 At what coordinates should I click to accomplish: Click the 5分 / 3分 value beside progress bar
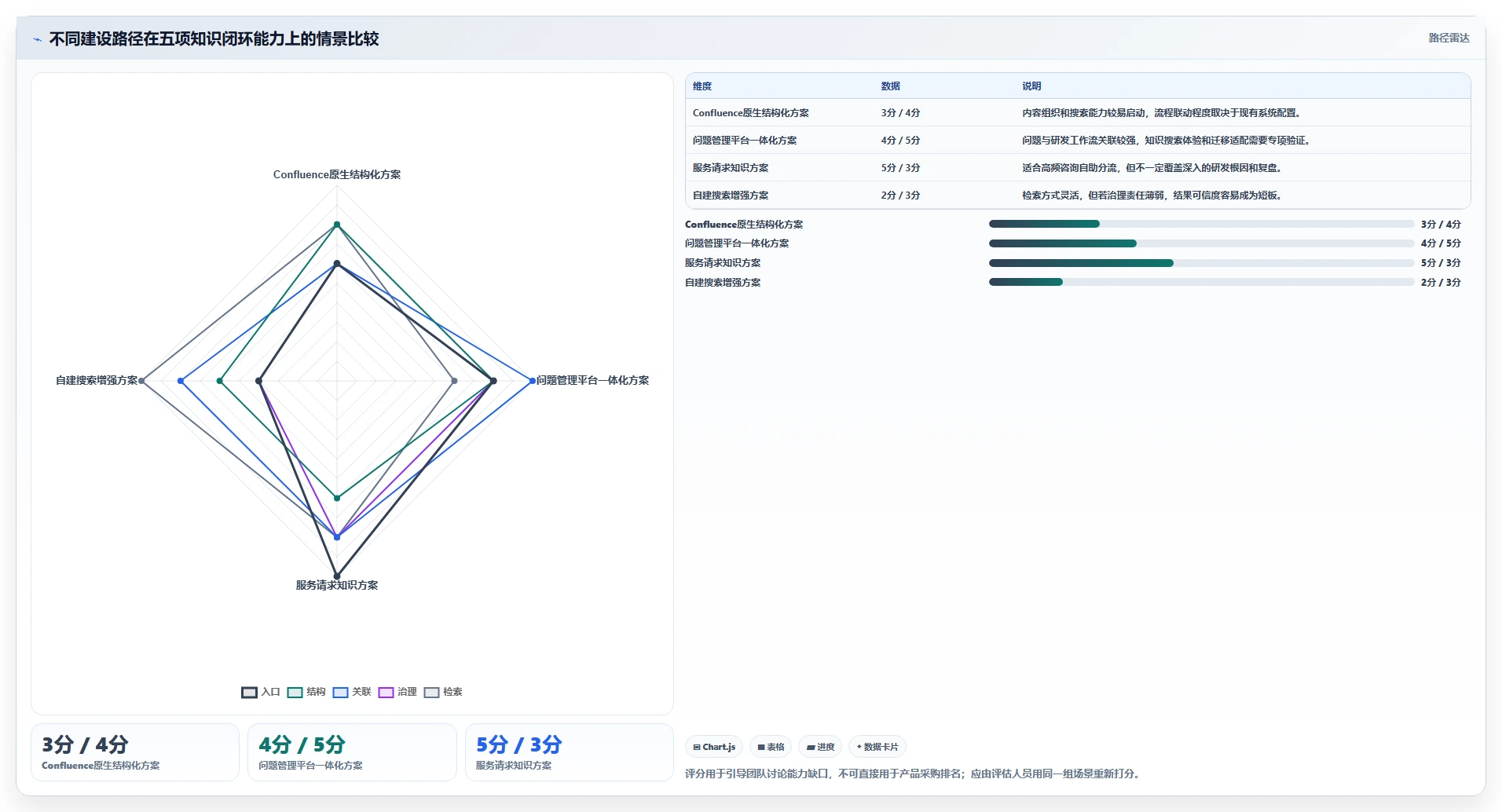(x=1441, y=263)
